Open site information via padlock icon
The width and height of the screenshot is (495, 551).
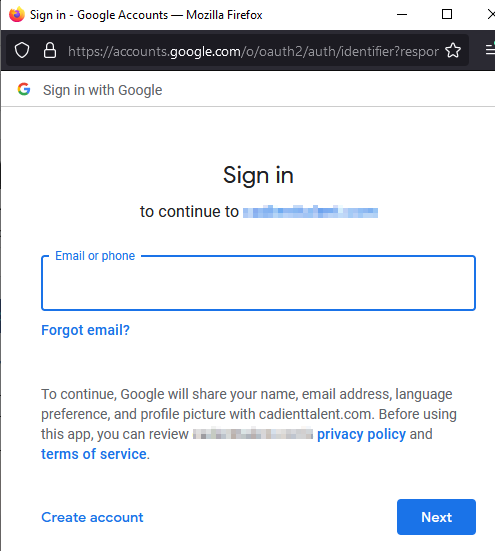click(50, 51)
